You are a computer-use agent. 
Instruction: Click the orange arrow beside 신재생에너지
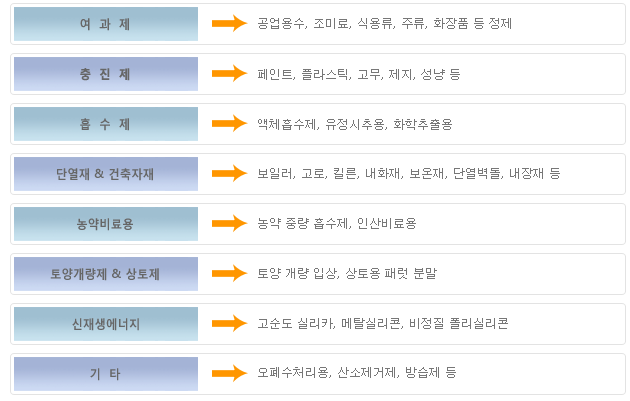(x=229, y=323)
